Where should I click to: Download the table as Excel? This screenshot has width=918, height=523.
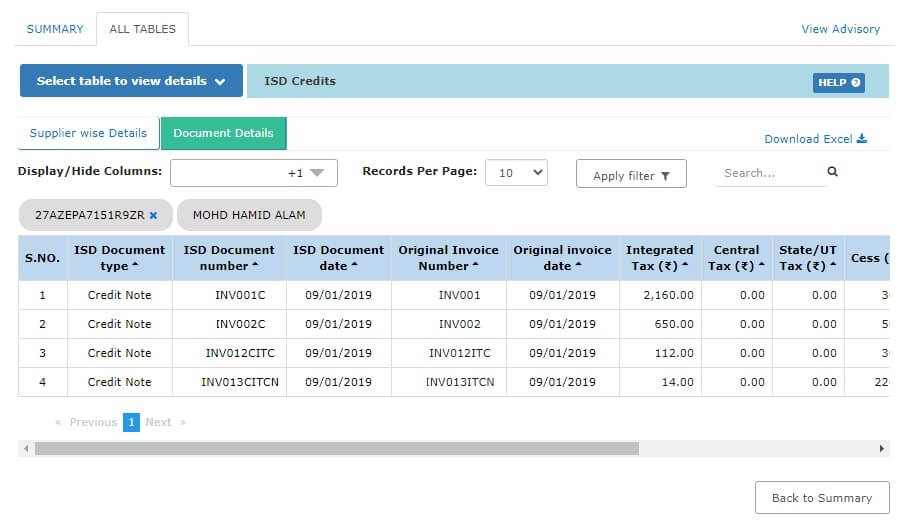click(x=815, y=139)
